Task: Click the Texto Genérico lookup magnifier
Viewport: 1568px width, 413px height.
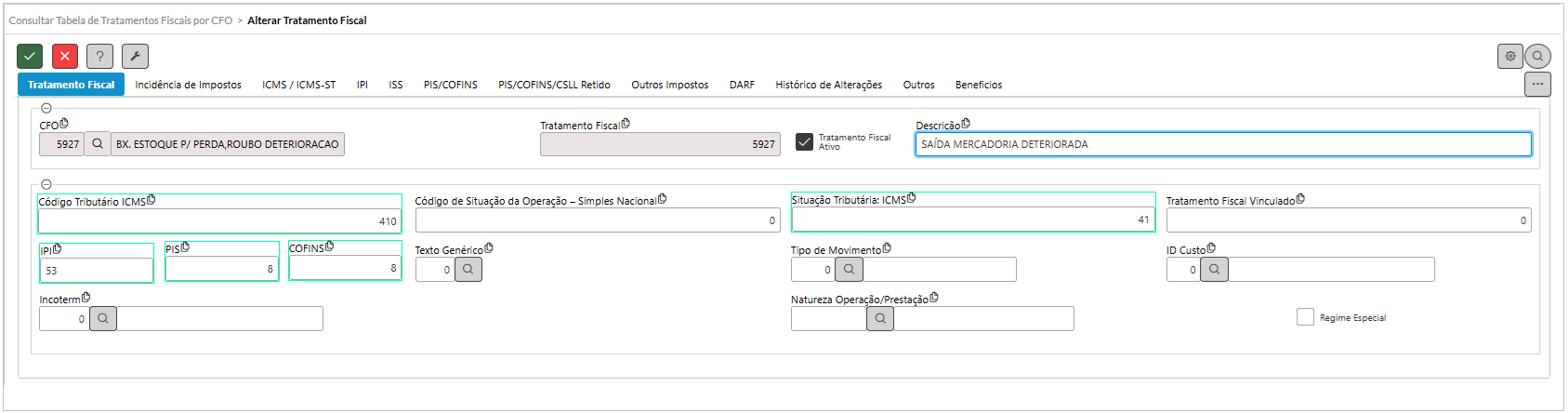Action: point(468,270)
